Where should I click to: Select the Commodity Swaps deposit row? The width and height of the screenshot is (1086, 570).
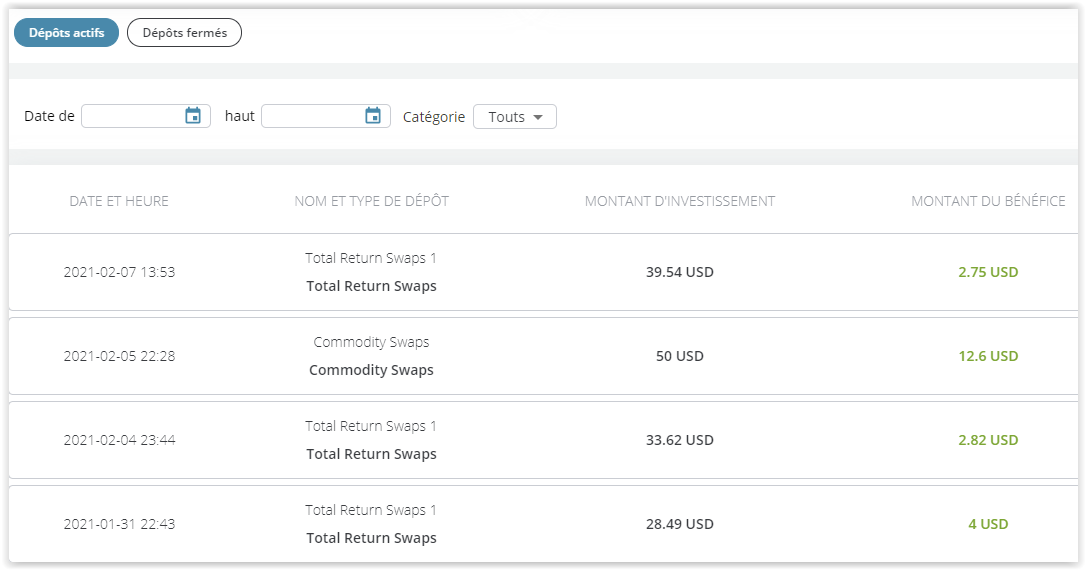(x=371, y=356)
